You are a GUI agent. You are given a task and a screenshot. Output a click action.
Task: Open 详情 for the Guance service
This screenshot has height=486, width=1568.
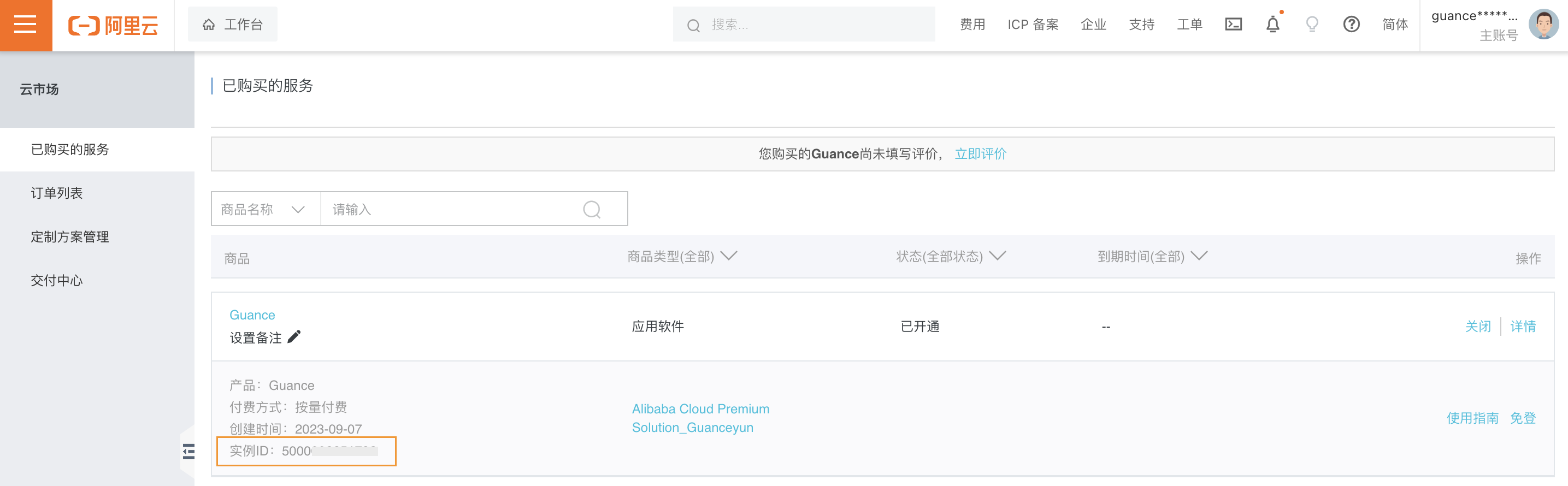click(x=1523, y=327)
